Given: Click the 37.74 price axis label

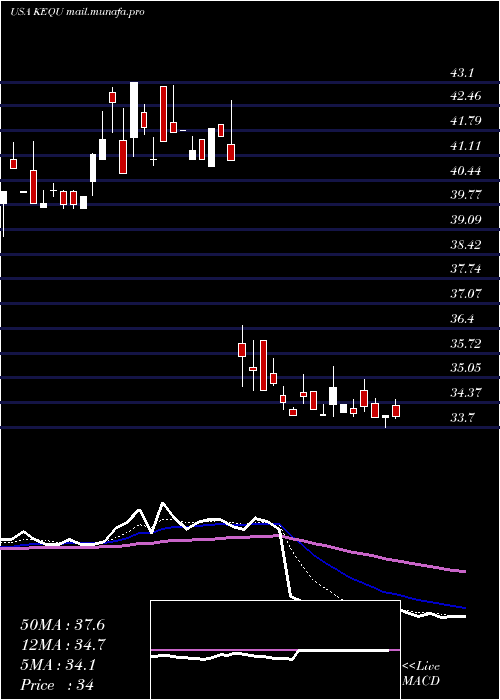Looking at the screenshot, I should pos(466,268).
